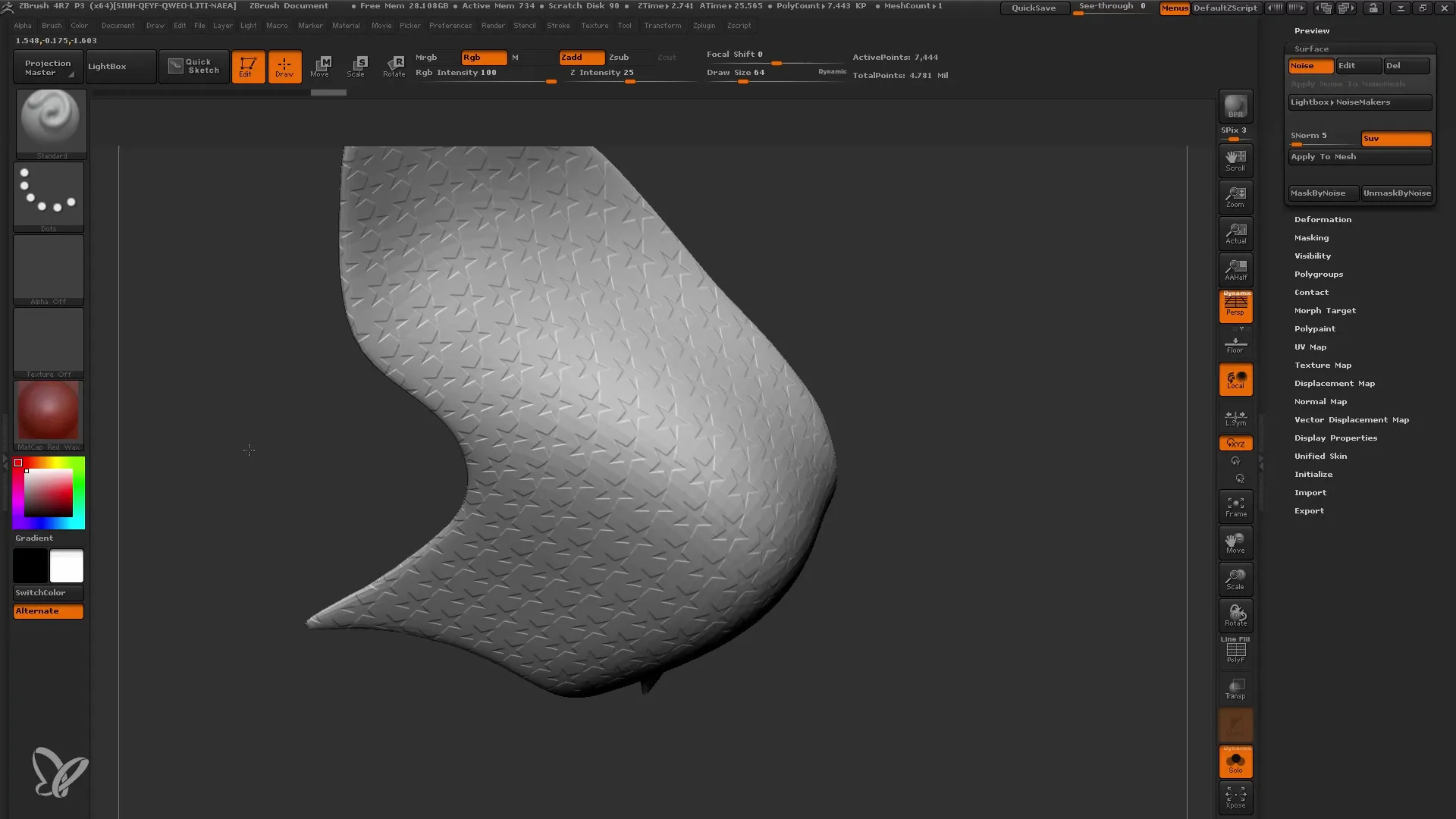Expand the Masking subpalette
This screenshot has height=819, width=1456.
tap(1311, 238)
